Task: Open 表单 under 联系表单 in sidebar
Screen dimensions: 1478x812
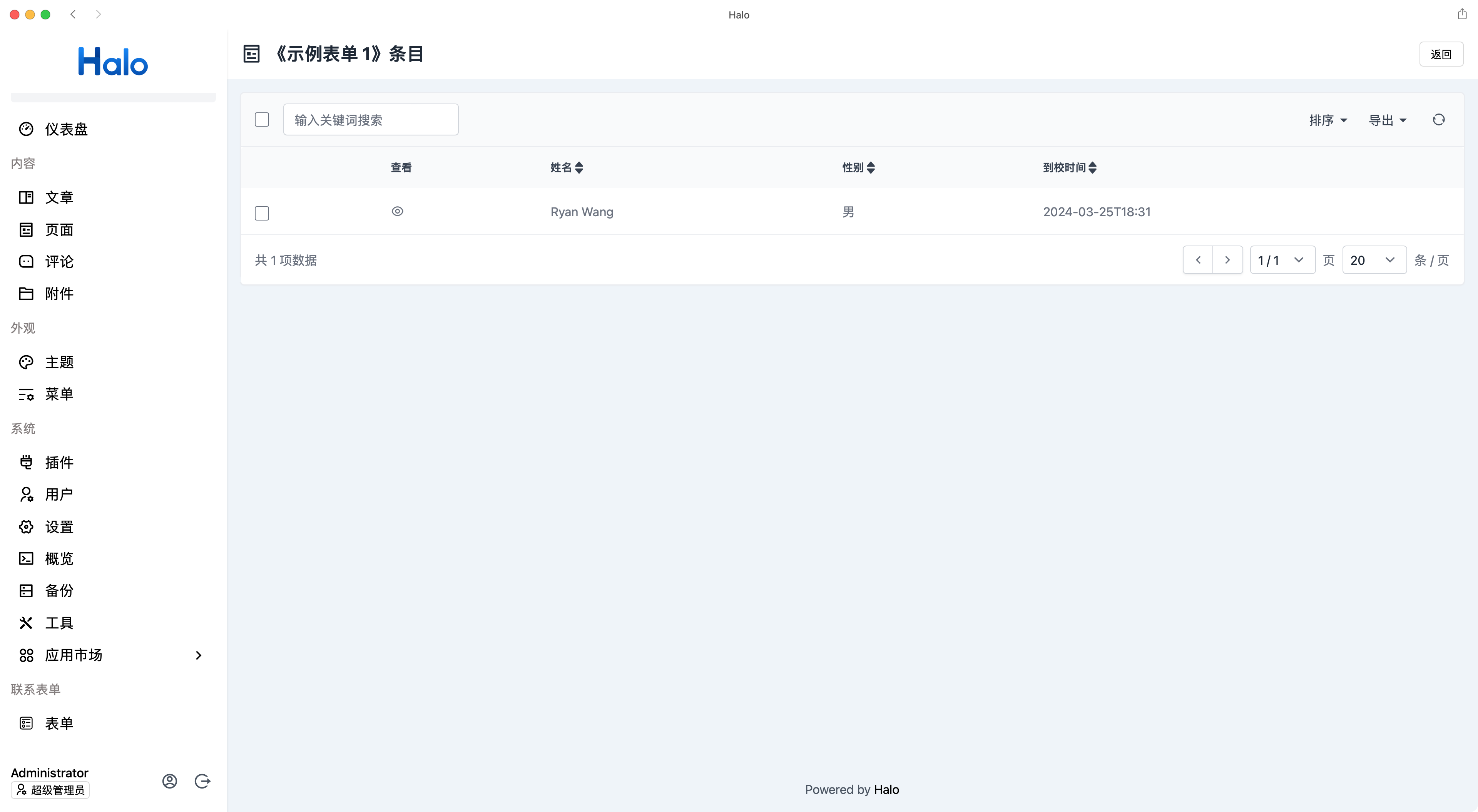Action: [59, 723]
